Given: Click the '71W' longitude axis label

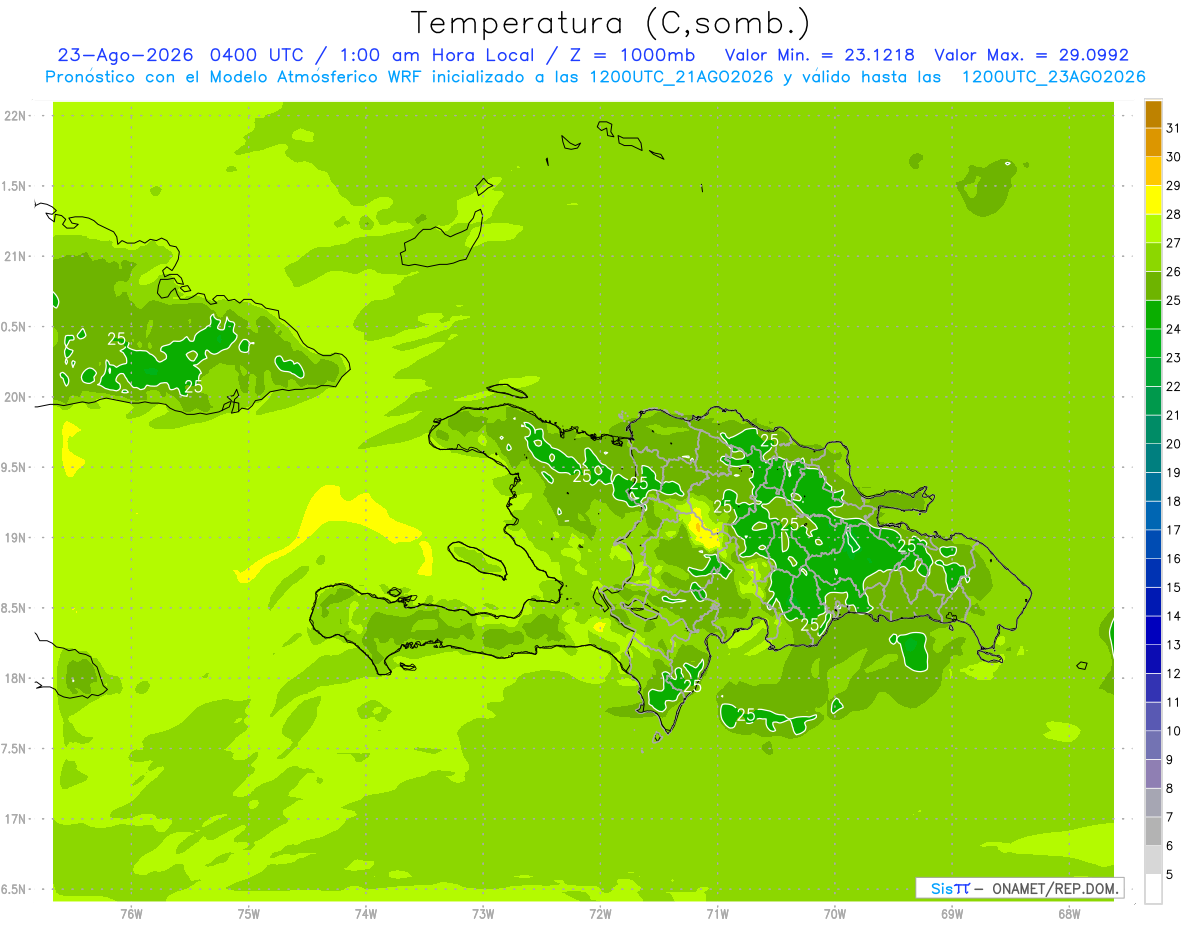Looking at the screenshot, I should pyautogui.click(x=717, y=913).
